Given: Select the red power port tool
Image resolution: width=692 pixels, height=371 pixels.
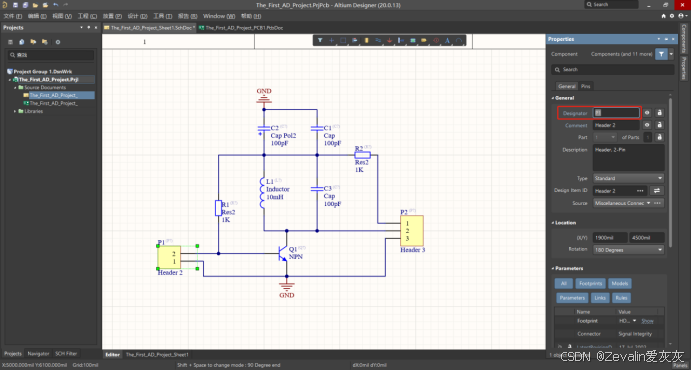Looking at the screenshot, I should pyautogui.click(x=389, y=41).
